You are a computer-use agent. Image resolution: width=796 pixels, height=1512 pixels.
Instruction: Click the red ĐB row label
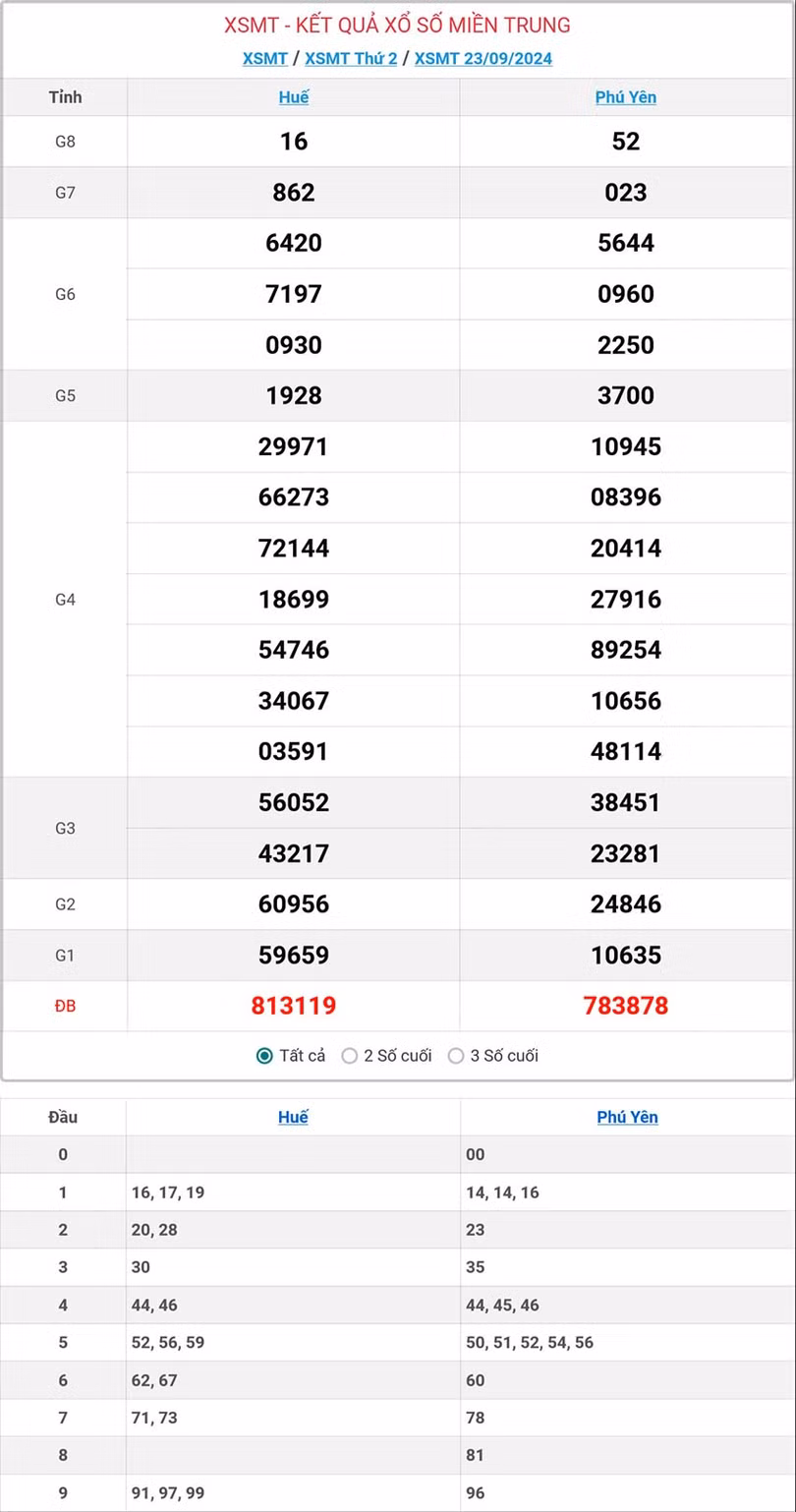(x=65, y=1006)
